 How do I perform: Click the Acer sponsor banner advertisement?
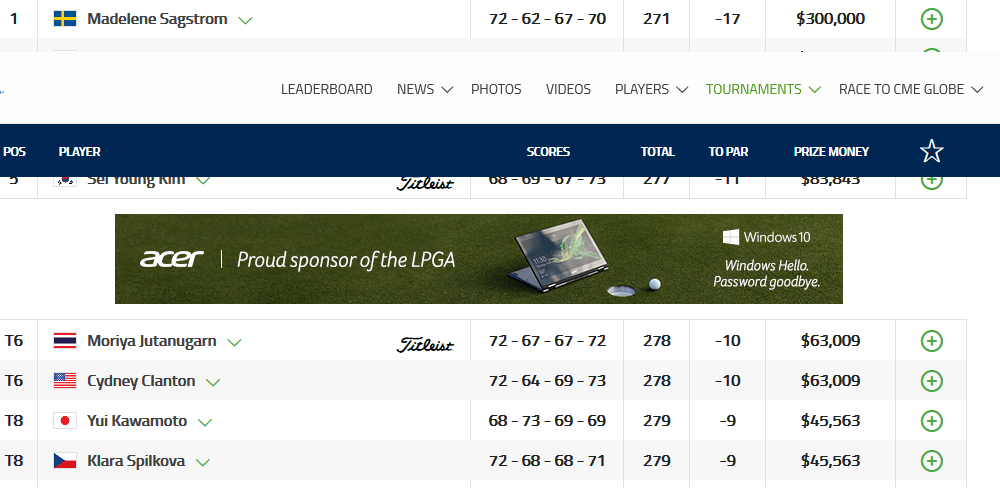click(479, 259)
